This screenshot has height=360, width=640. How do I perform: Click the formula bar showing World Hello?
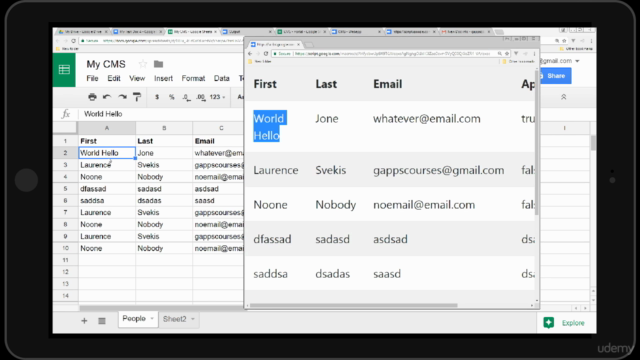(162, 114)
